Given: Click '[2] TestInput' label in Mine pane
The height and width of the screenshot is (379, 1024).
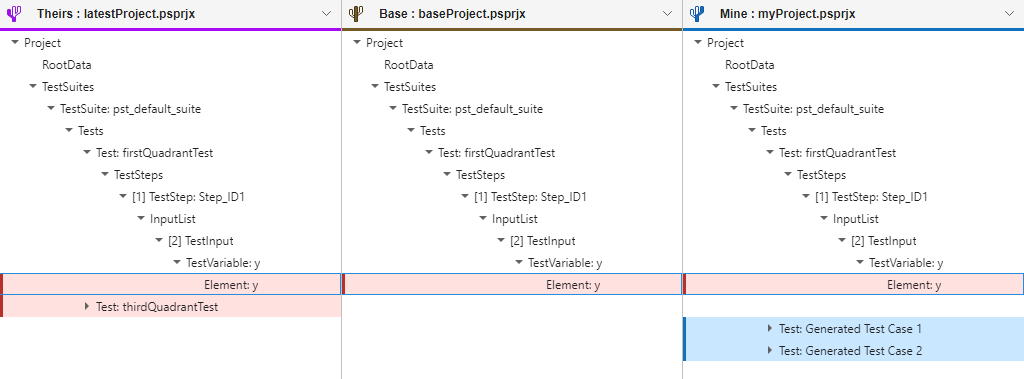Looking at the screenshot, I should 884,240.
